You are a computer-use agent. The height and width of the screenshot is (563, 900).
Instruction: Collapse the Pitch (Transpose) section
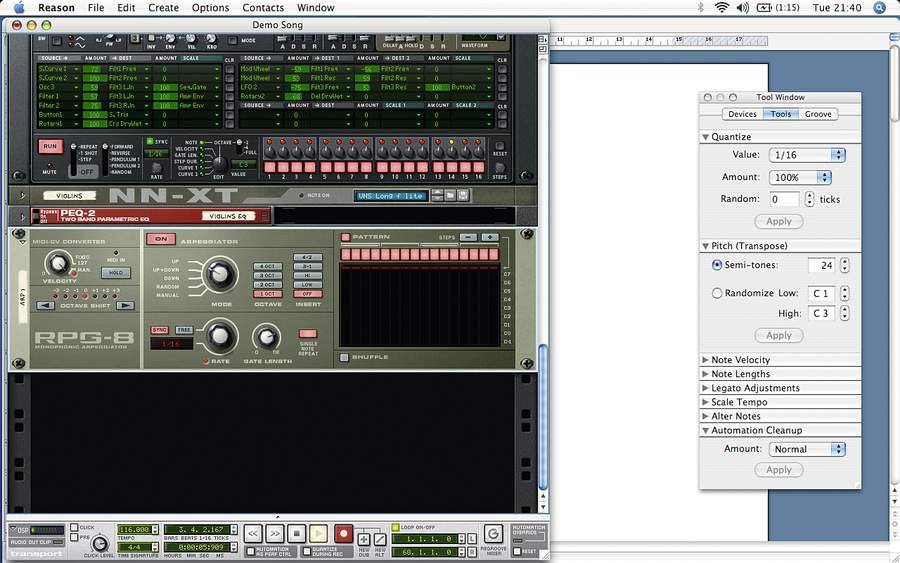tap(705, 246)
